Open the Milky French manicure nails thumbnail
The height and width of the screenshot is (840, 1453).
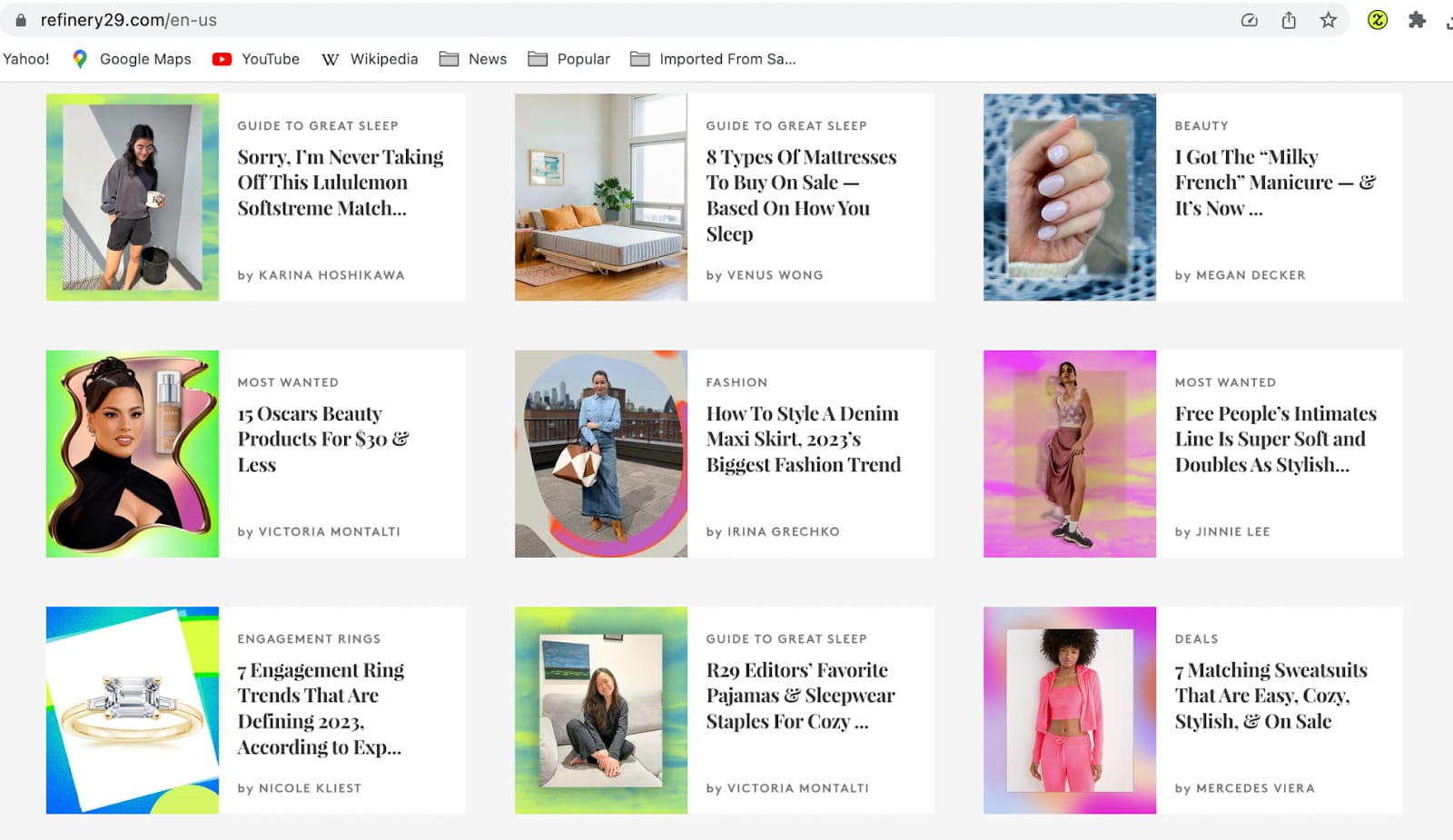click(1070, 197)
